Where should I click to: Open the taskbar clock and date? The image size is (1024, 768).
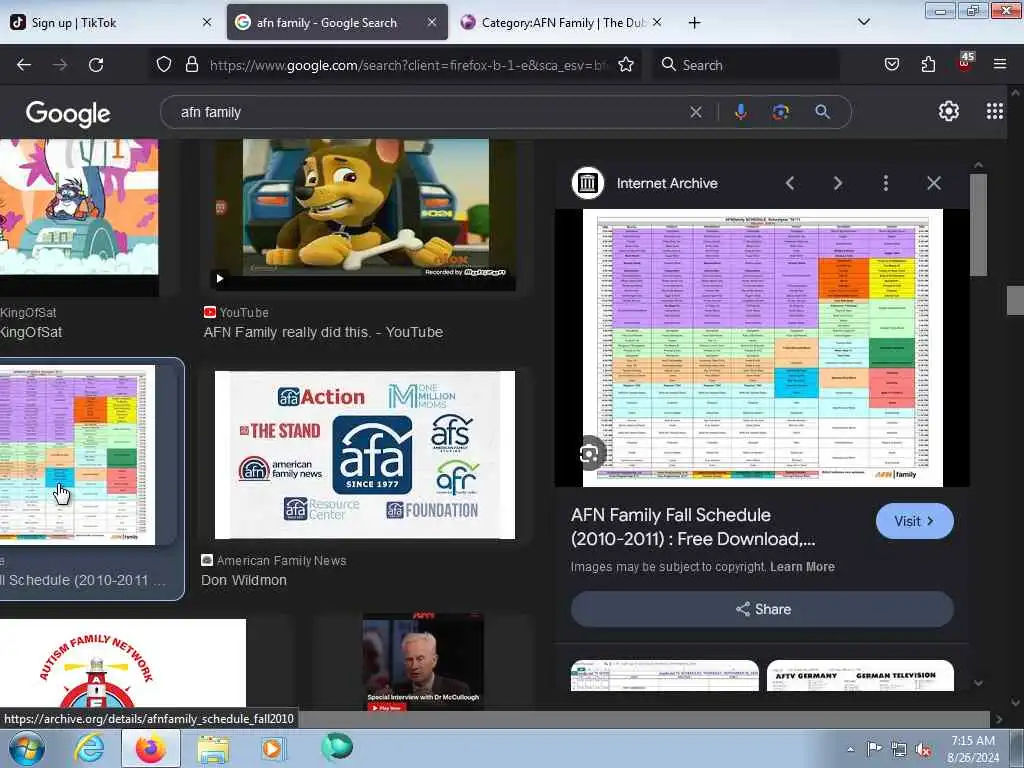pos(973,749)
